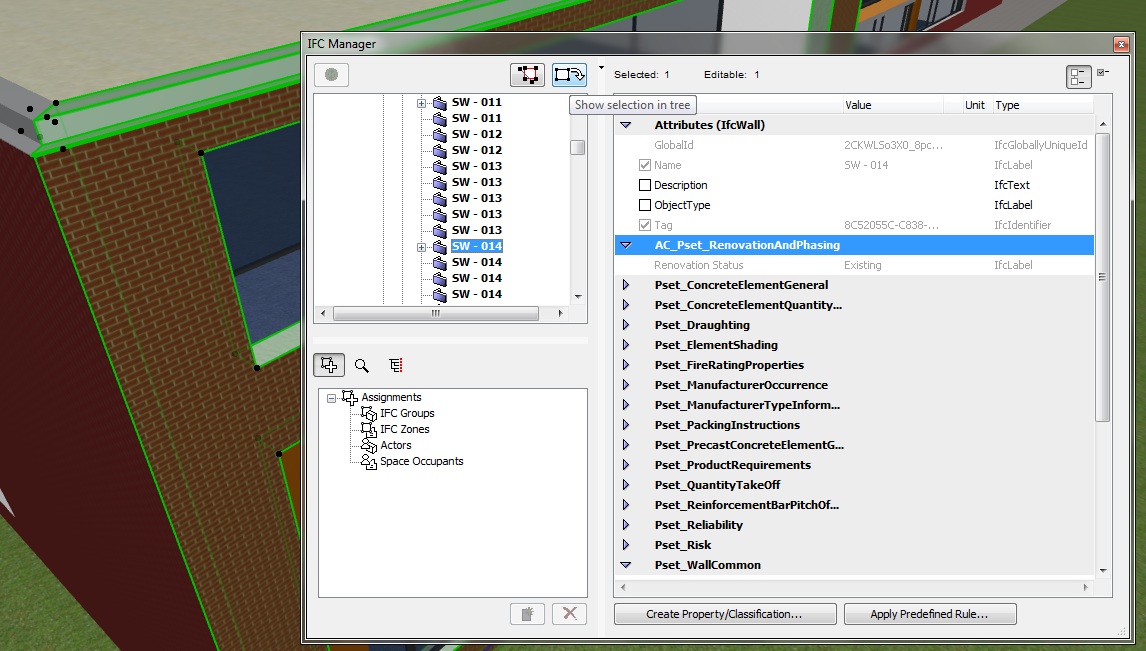The image size is (1146, 651).
Task: Select the highlight selection in model icon
Action: [x=527, y=74]
